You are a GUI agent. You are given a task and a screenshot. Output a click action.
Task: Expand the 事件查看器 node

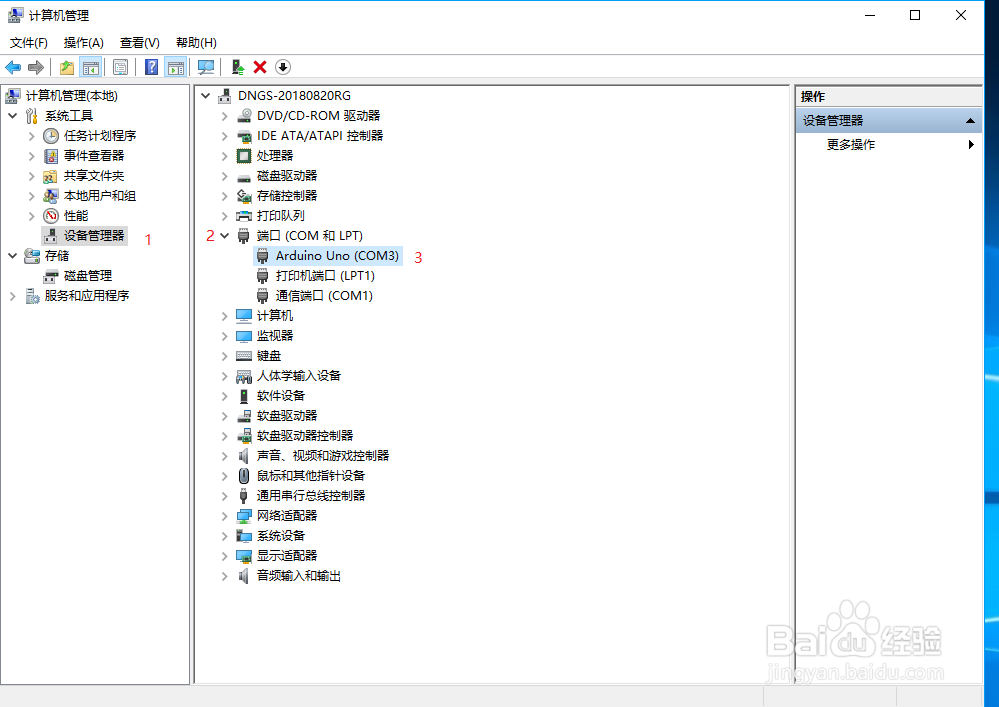(x=31, y=156)
